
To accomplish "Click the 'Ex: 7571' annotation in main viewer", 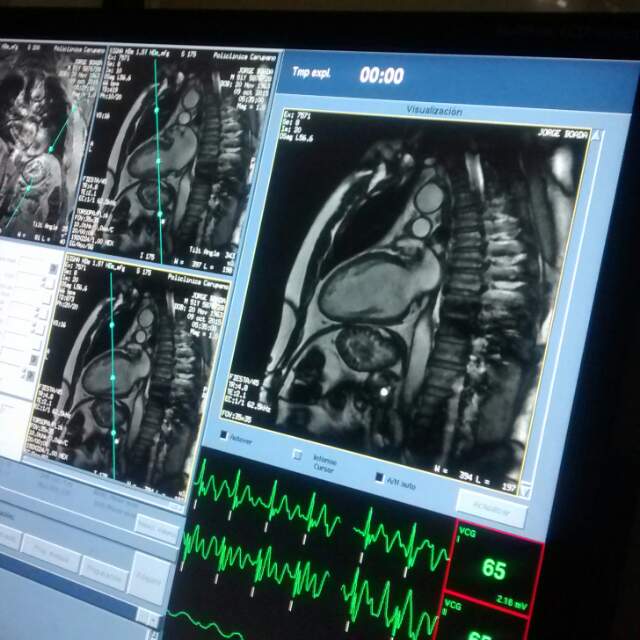I will [297, 116].
